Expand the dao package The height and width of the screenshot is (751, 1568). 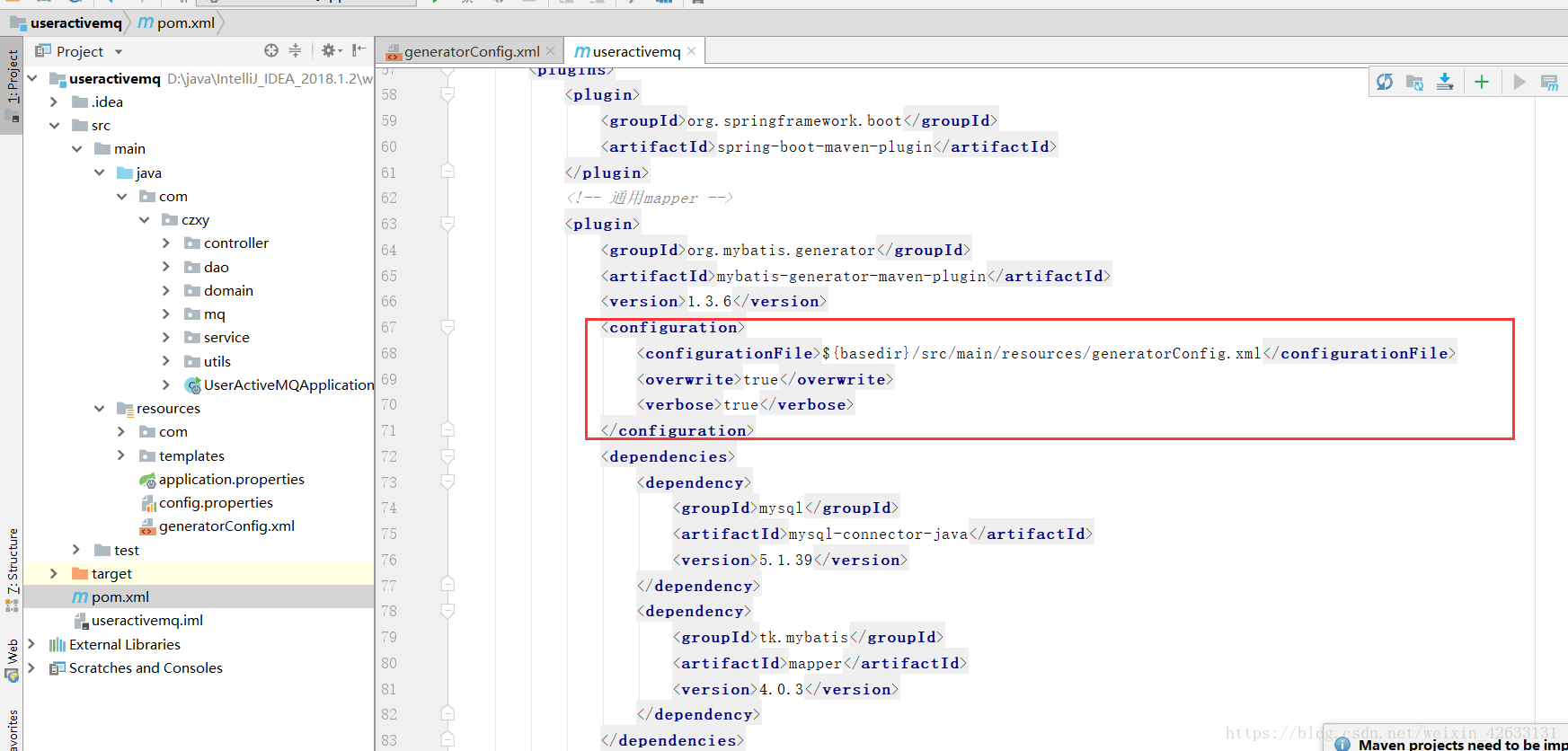166,267
